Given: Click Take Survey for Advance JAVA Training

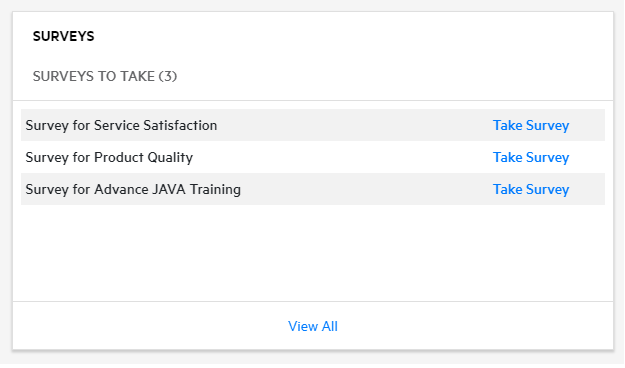Looking at the screenshot, I should coord(531,189).
